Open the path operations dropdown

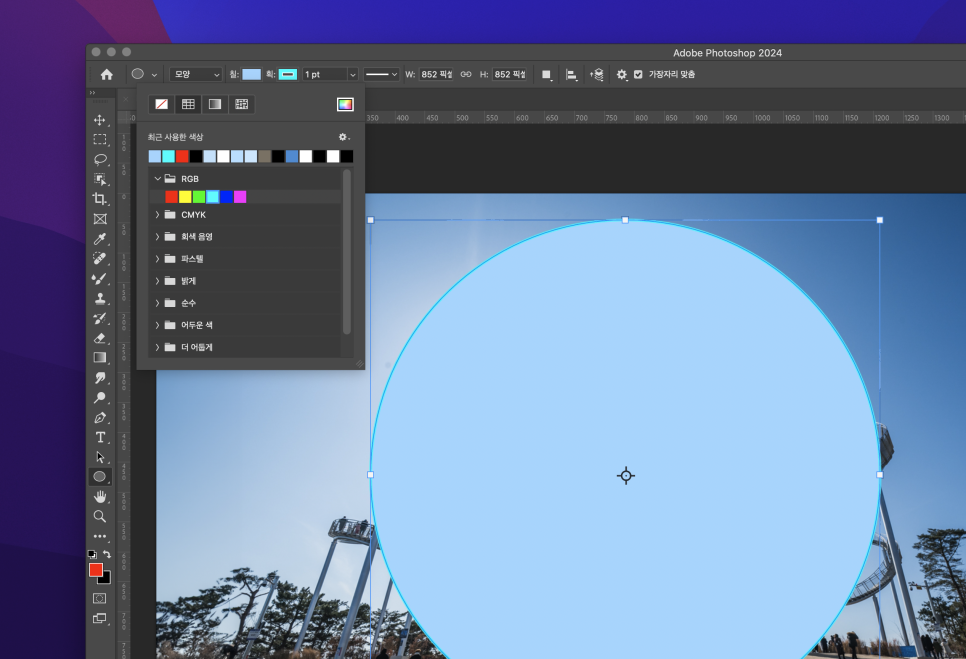(546, 75)
